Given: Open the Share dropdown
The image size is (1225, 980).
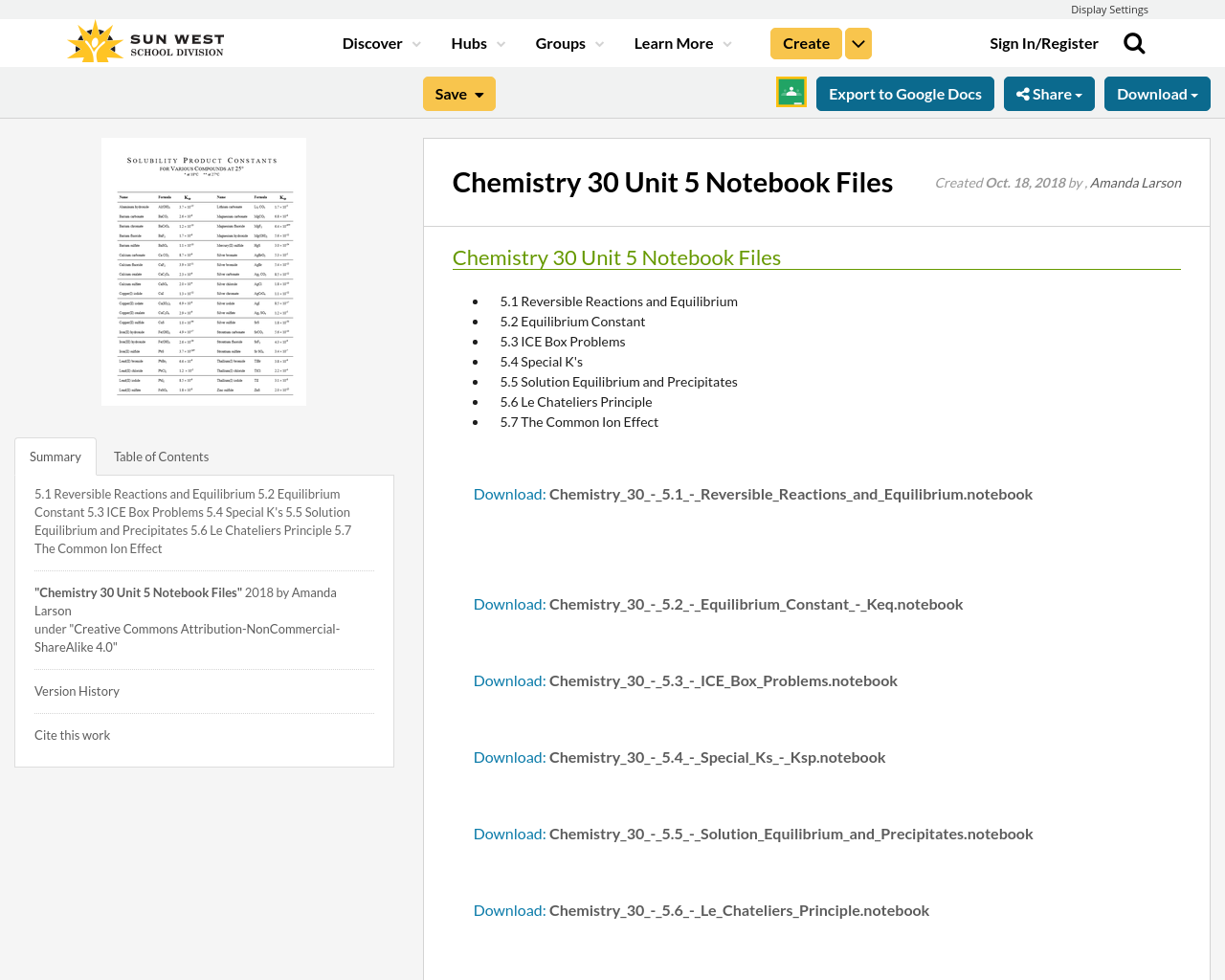Looking at the screenshot, I should [1049, 94].
